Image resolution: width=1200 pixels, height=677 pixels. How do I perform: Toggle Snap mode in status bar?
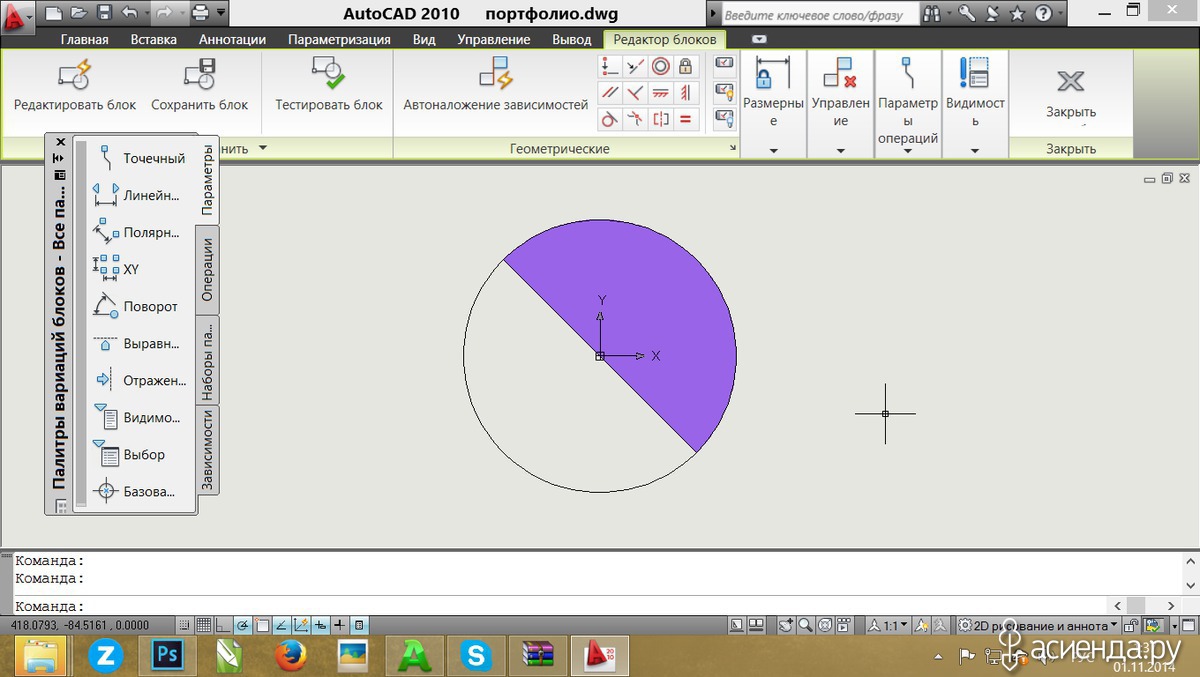point(183,625)
